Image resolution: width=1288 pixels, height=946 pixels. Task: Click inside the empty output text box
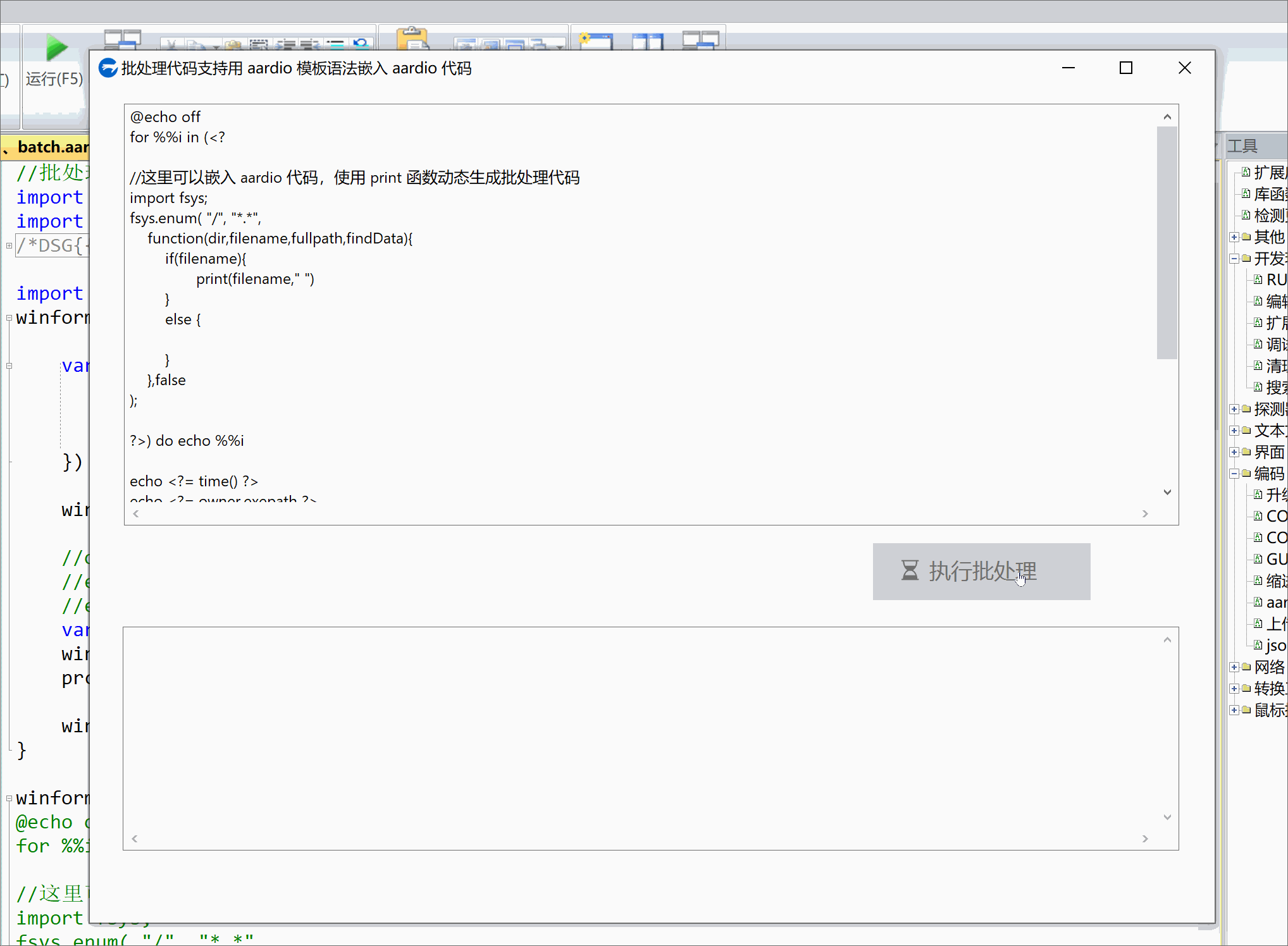pos(645,734)
